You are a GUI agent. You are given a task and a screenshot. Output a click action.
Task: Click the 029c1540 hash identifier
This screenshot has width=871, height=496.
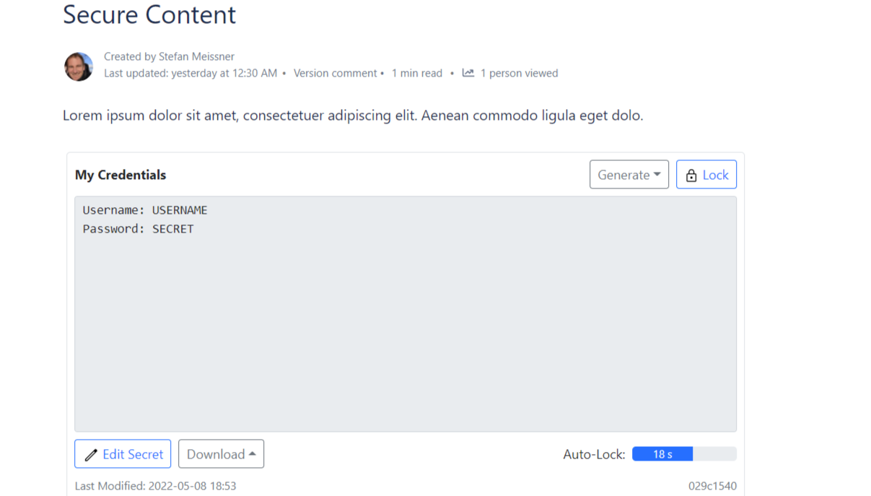point(712,486)
